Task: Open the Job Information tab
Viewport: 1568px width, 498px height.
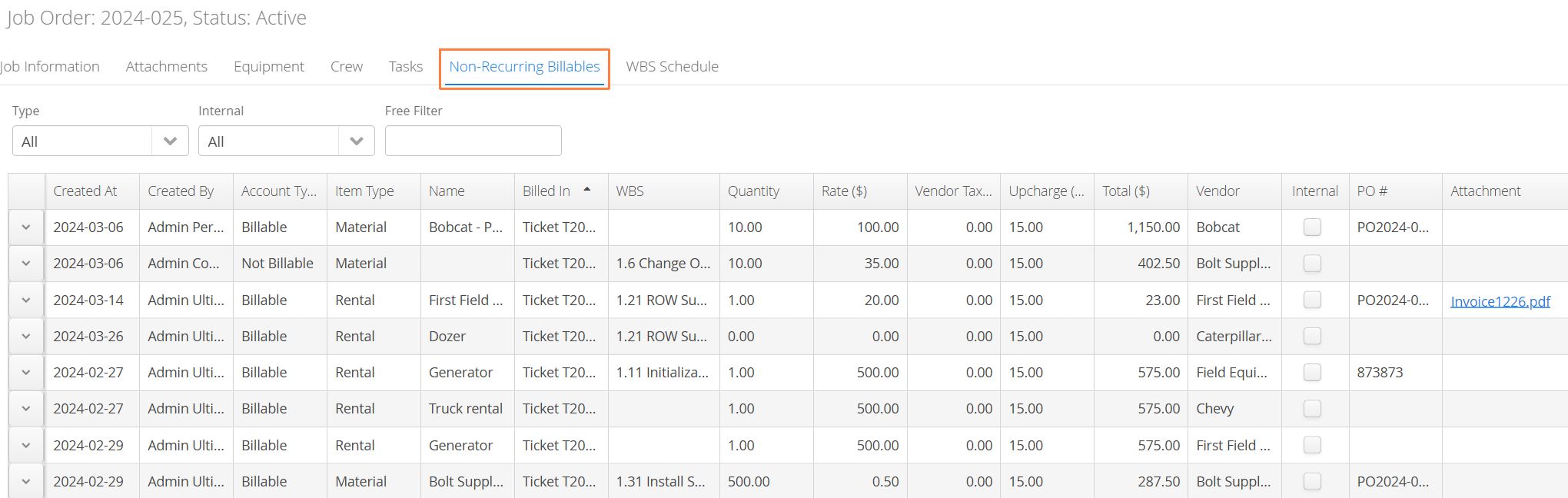Action: pos(50,67)
